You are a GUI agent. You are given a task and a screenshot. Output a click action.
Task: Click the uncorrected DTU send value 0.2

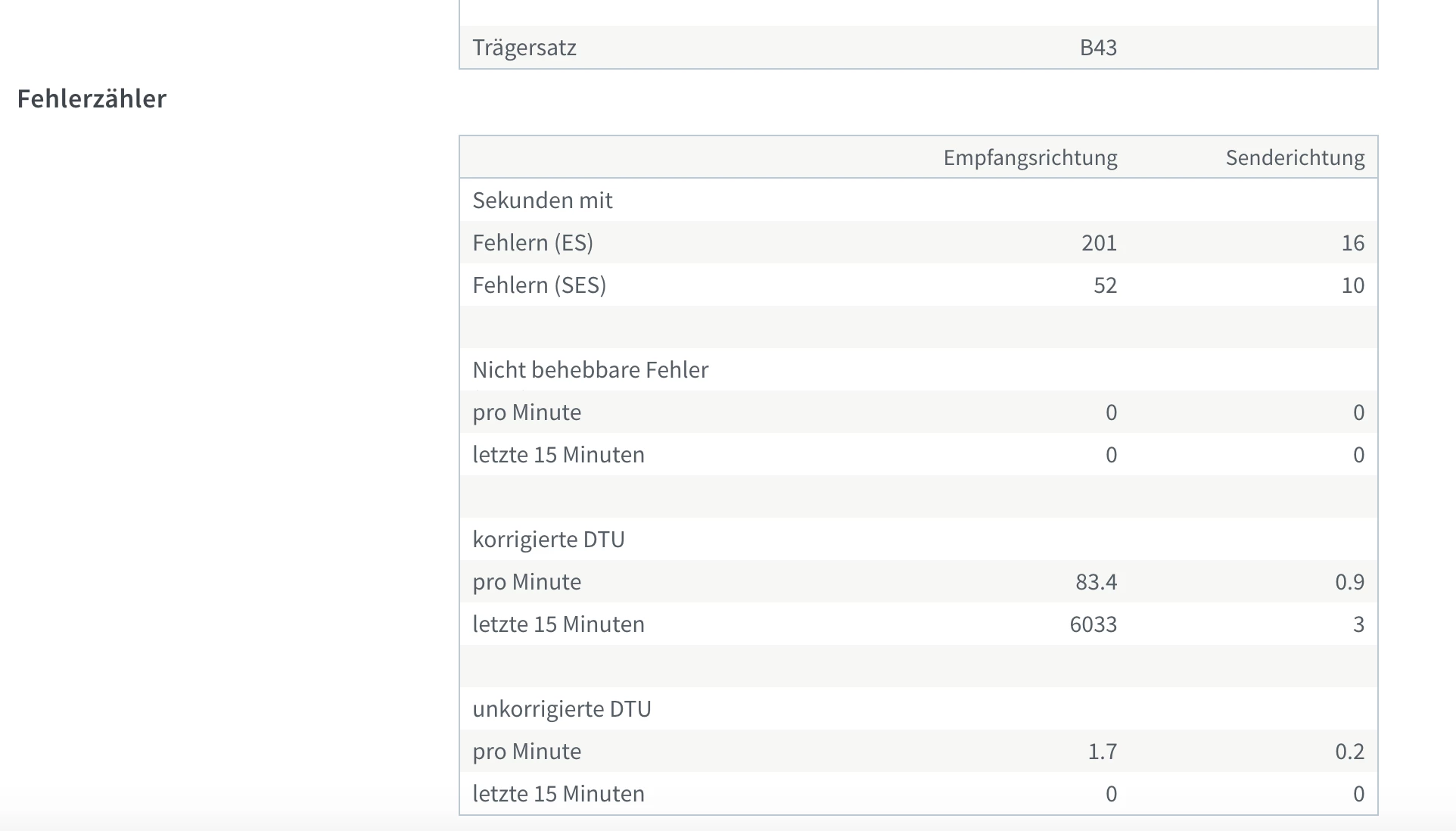(x=1349, y=752)
